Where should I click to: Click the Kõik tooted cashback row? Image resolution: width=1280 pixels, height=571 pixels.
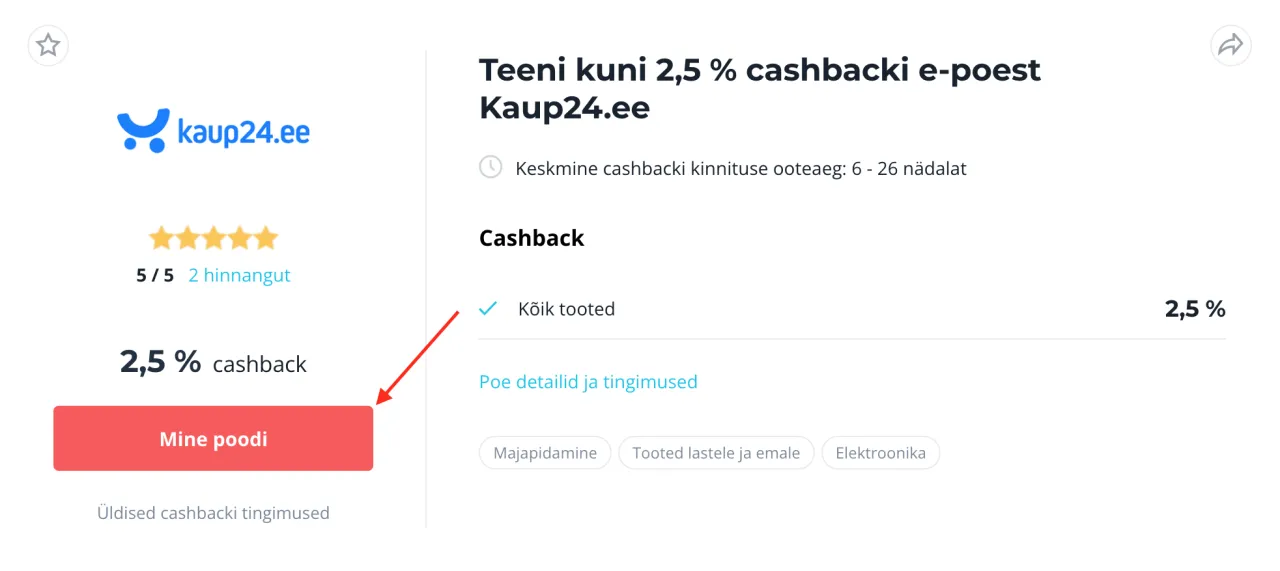tap(852, 309)
